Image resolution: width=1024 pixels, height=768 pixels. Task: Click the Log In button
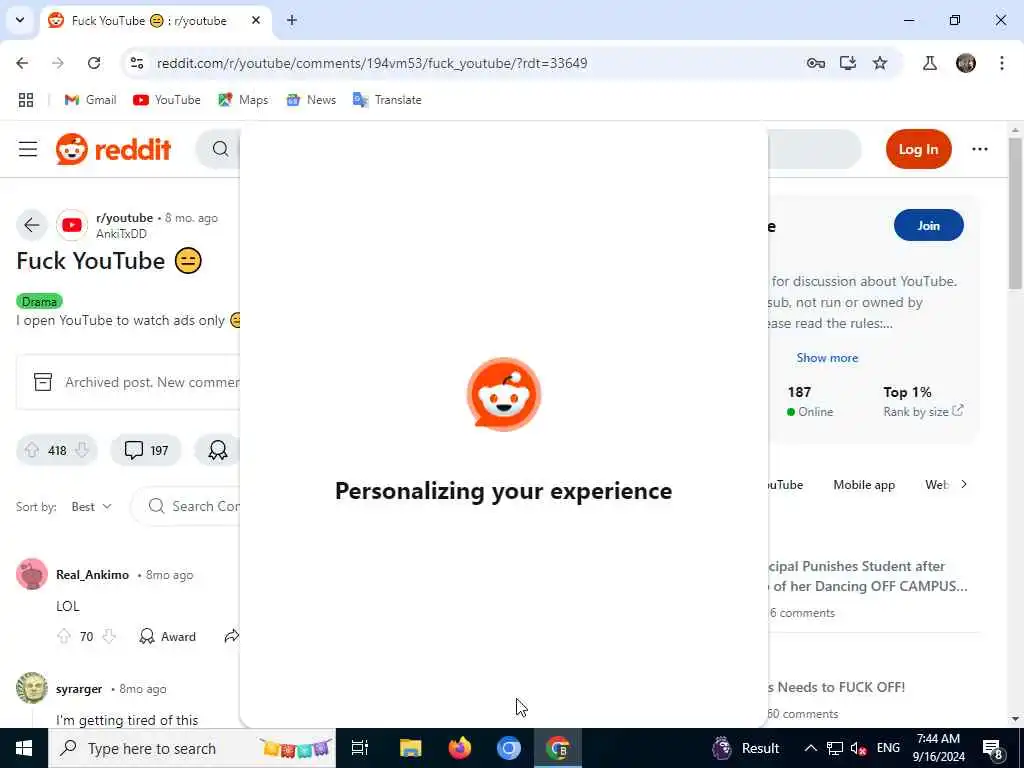[x=918, y=149]
